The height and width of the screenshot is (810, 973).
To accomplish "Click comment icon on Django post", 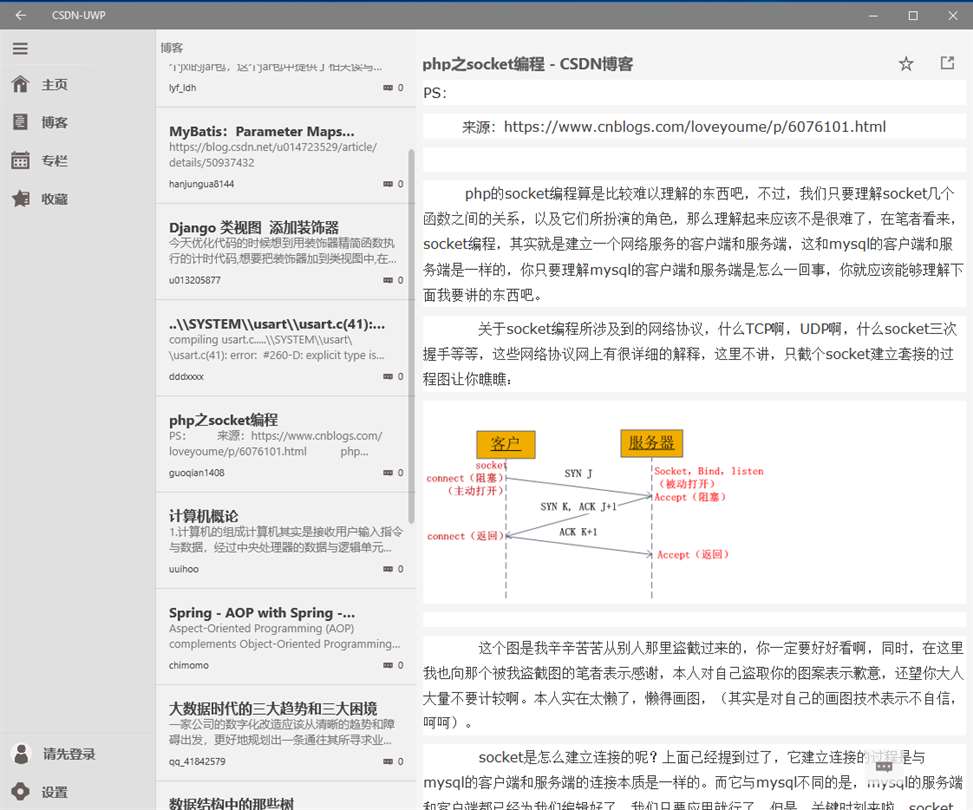I will [x=388, y=280].
